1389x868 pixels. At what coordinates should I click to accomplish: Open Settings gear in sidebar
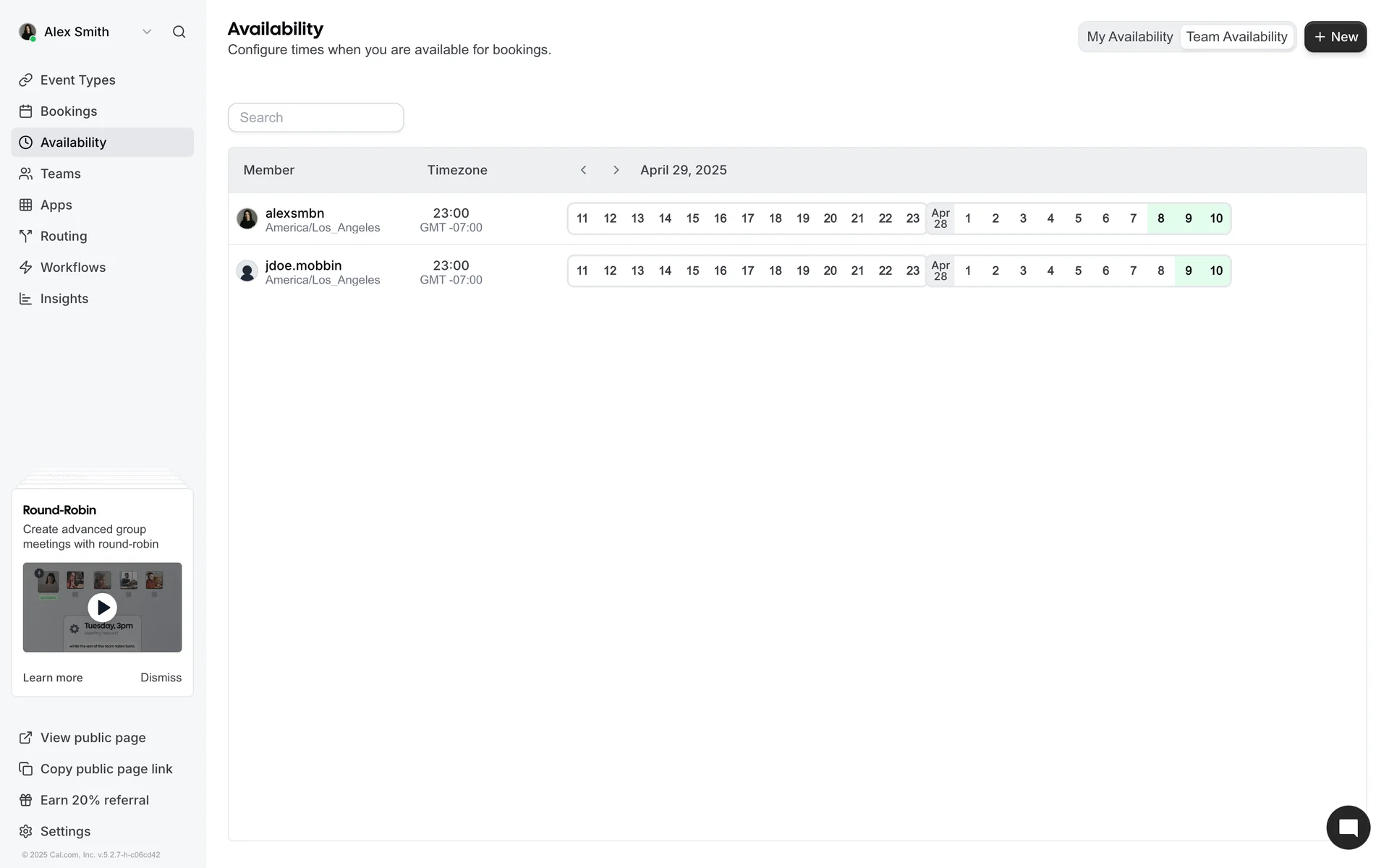pos(26,832)
